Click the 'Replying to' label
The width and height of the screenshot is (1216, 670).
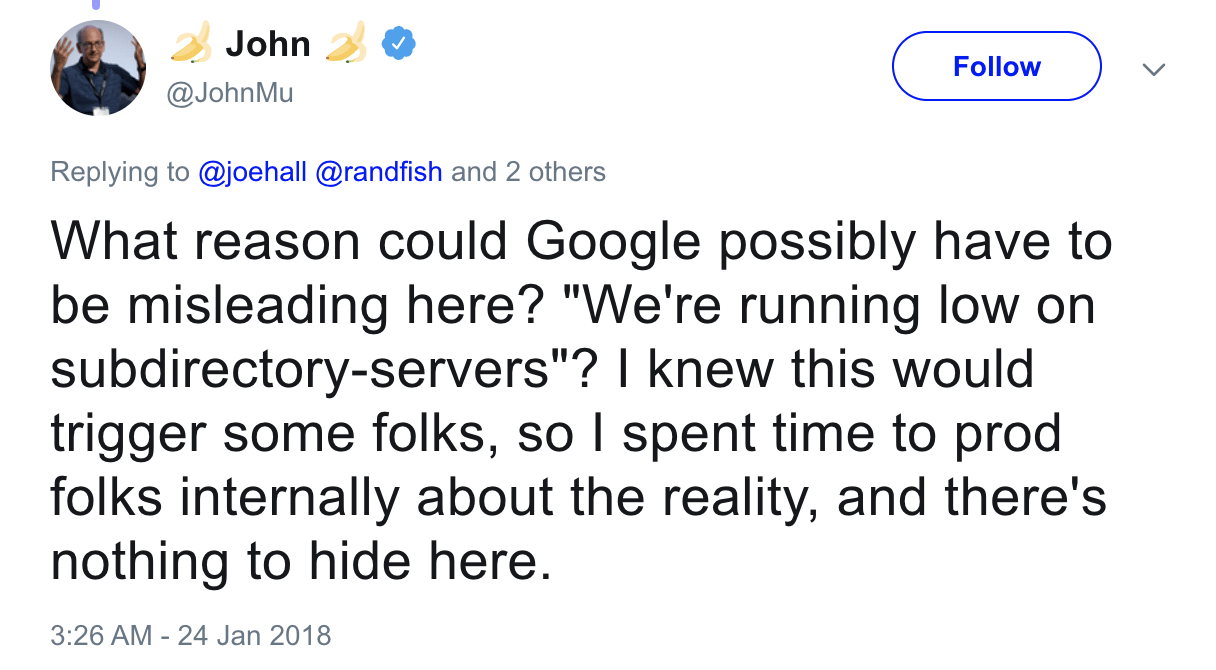120,172
